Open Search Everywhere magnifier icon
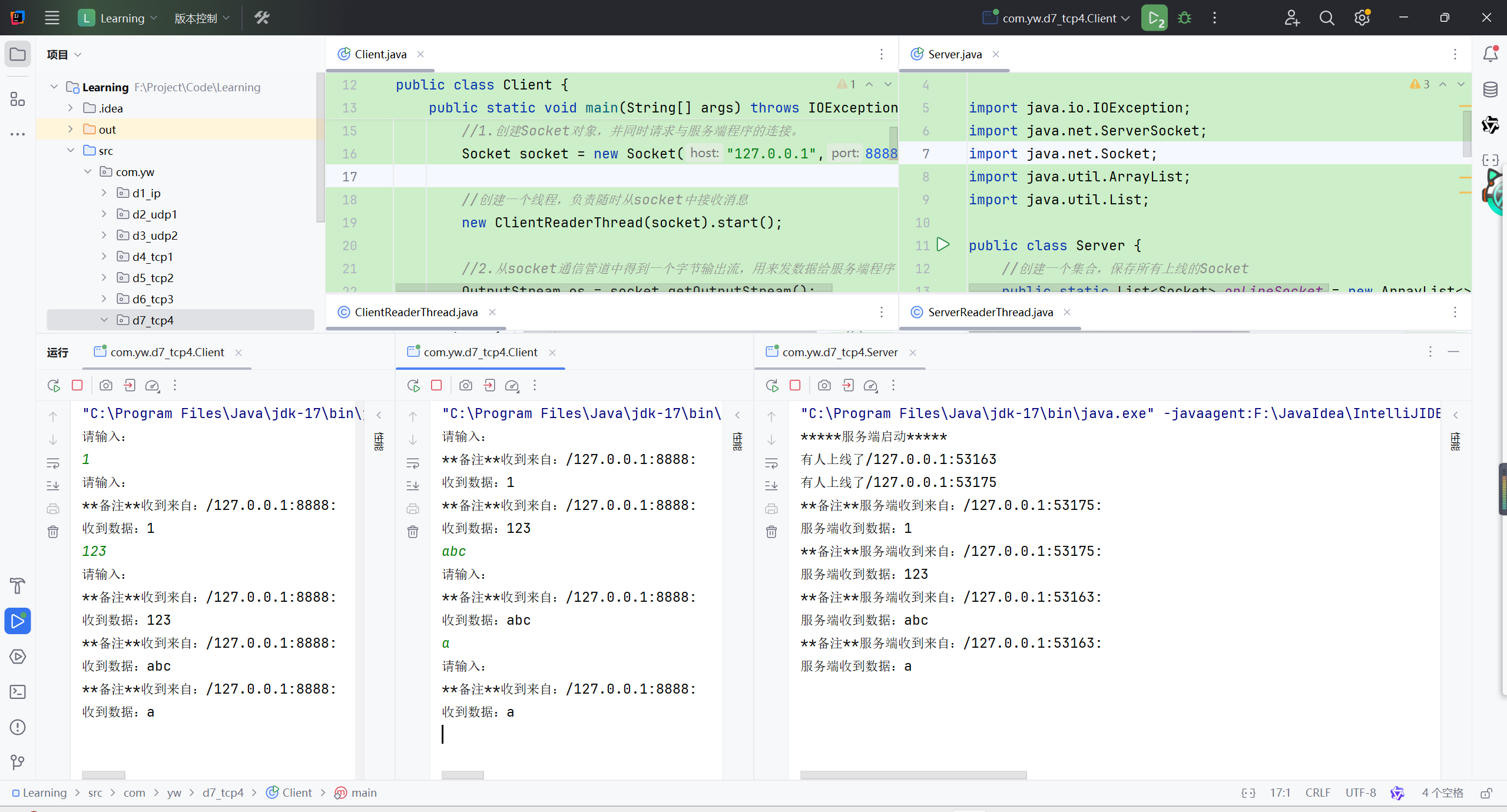Viewport: 1507px width, 812px height. point(1326,18)
